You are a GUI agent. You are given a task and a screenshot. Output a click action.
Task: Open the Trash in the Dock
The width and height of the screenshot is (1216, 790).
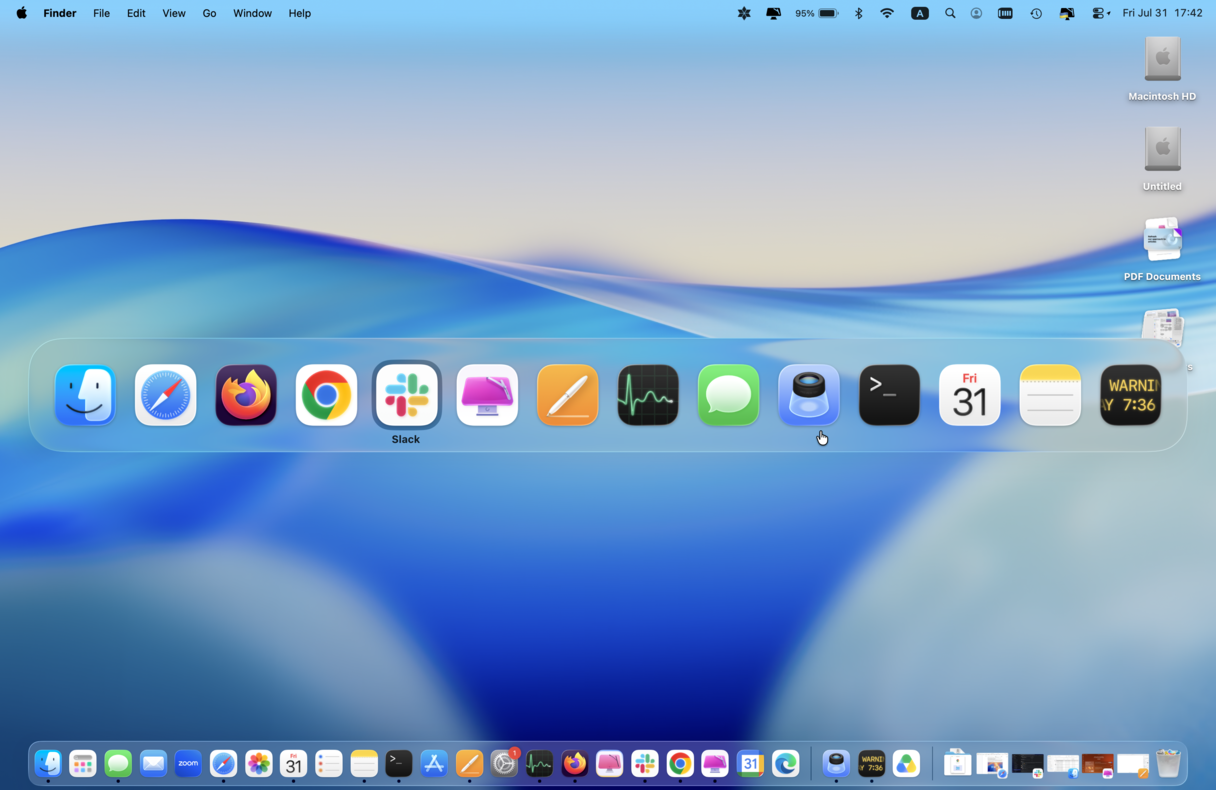coord(1168,764)
